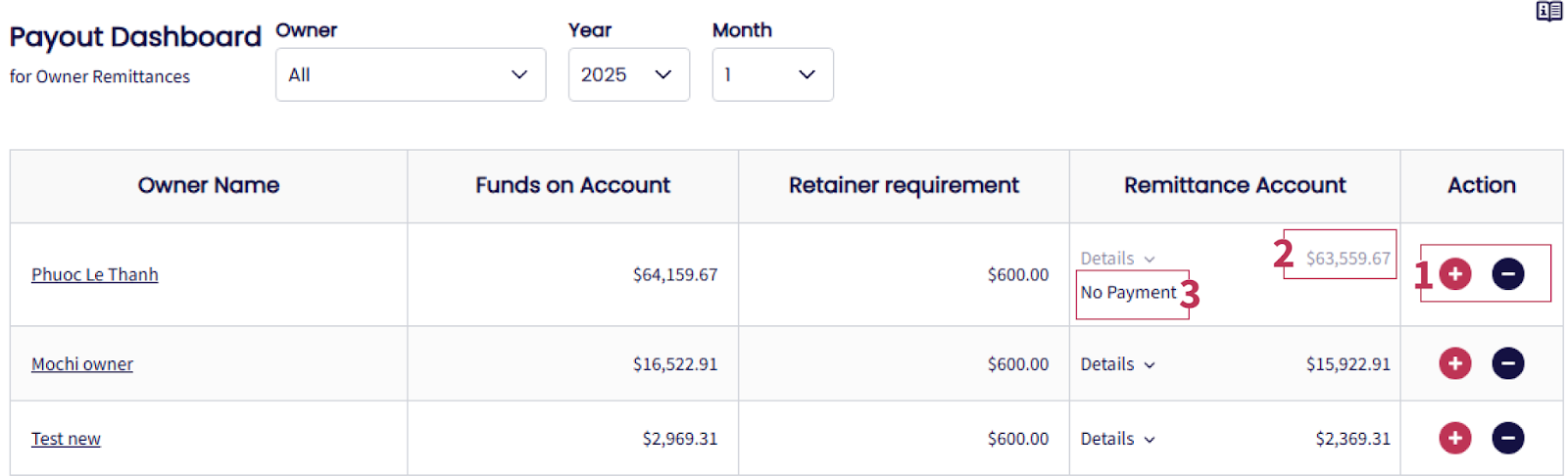Screen dimensions: 1568x476
Task: Open the book guide icon at top right
Action: coord(1548,12)
